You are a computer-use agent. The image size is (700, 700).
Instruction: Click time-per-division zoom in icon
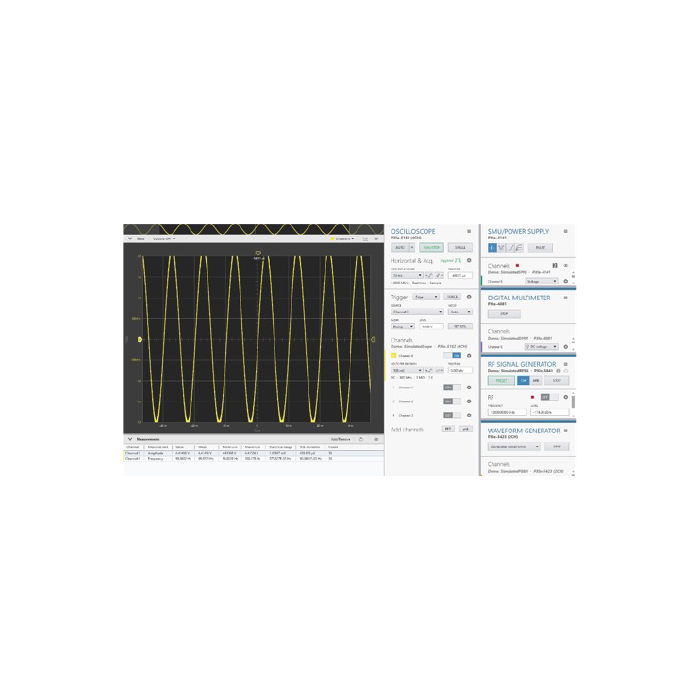[439, 275]
